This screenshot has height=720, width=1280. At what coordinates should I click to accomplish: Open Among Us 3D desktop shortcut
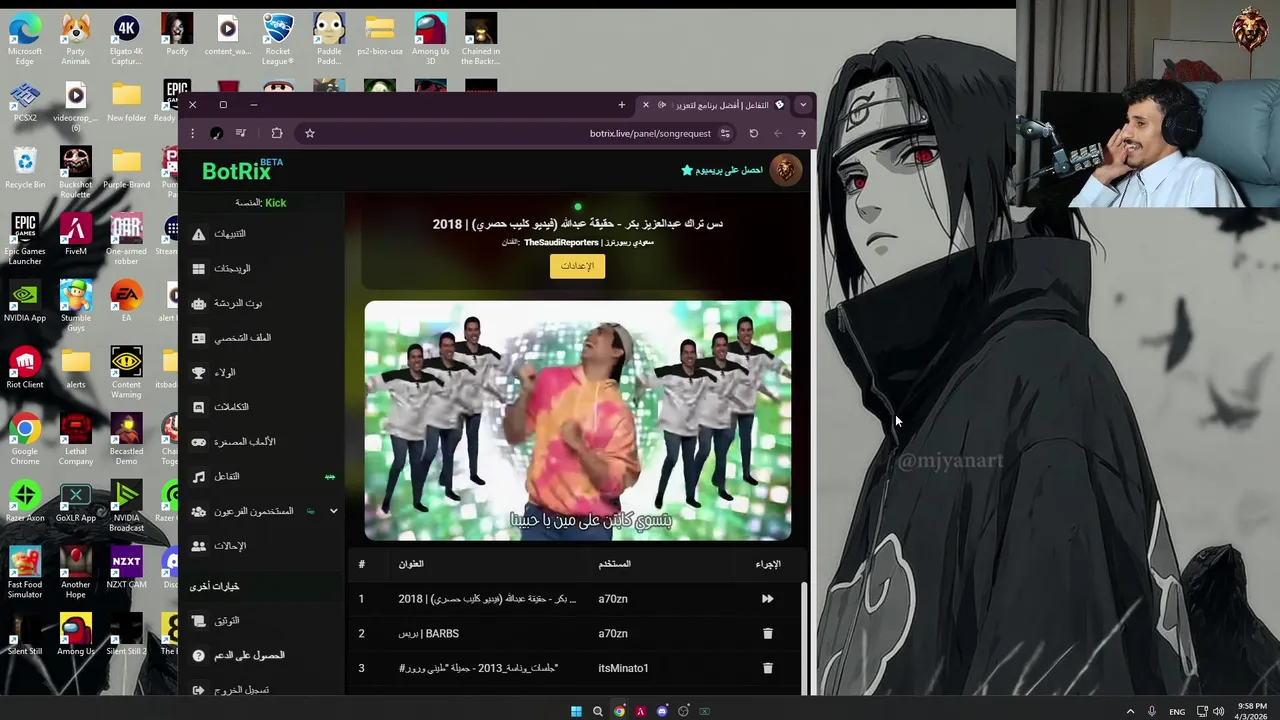click(x=430, y=40)
